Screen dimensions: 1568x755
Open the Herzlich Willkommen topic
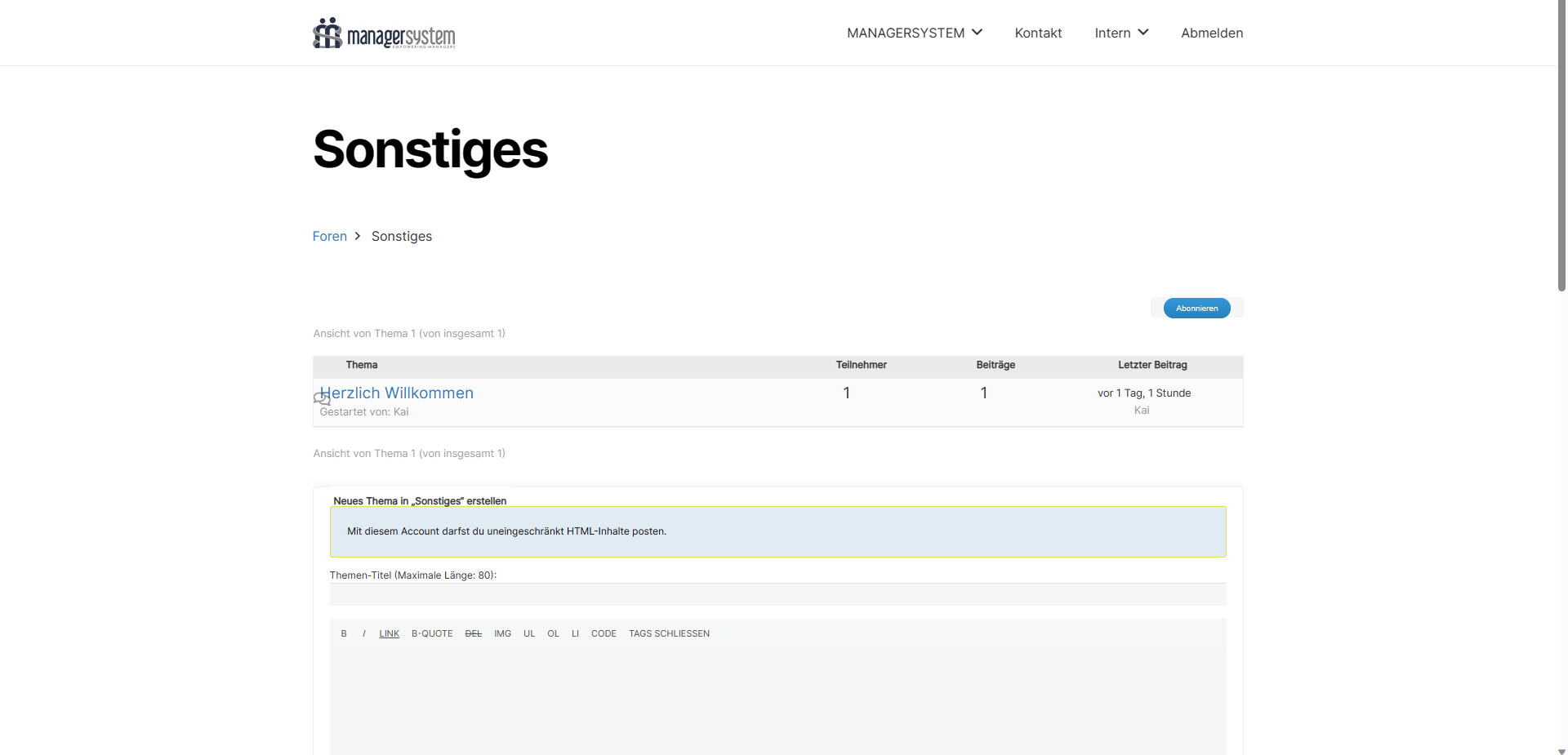pos(397,393)
